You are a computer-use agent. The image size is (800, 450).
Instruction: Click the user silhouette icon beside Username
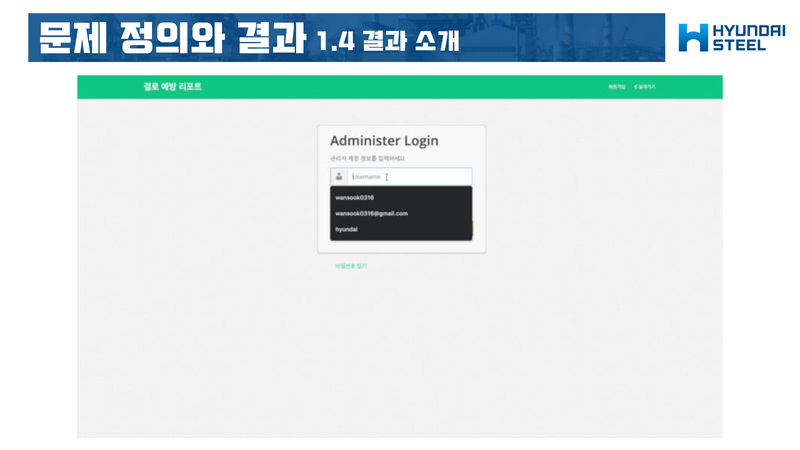(339, 177)
